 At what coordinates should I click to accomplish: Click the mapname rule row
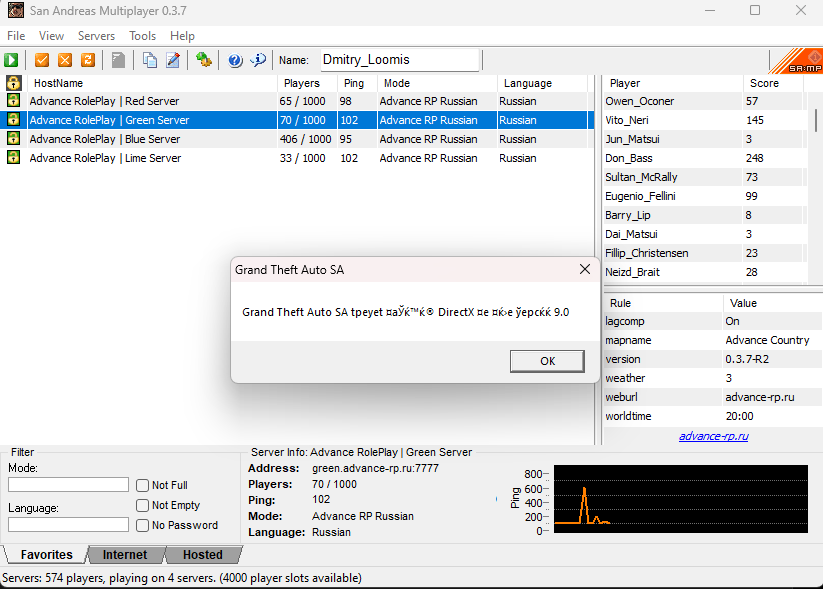pos(713,340)
